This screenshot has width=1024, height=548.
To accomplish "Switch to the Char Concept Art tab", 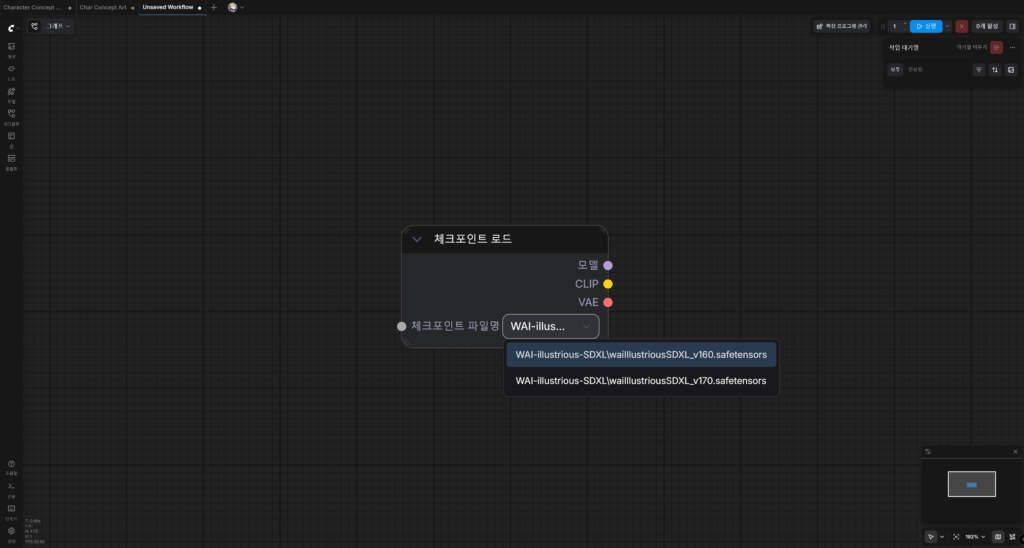I will click(x=103, y=7).
